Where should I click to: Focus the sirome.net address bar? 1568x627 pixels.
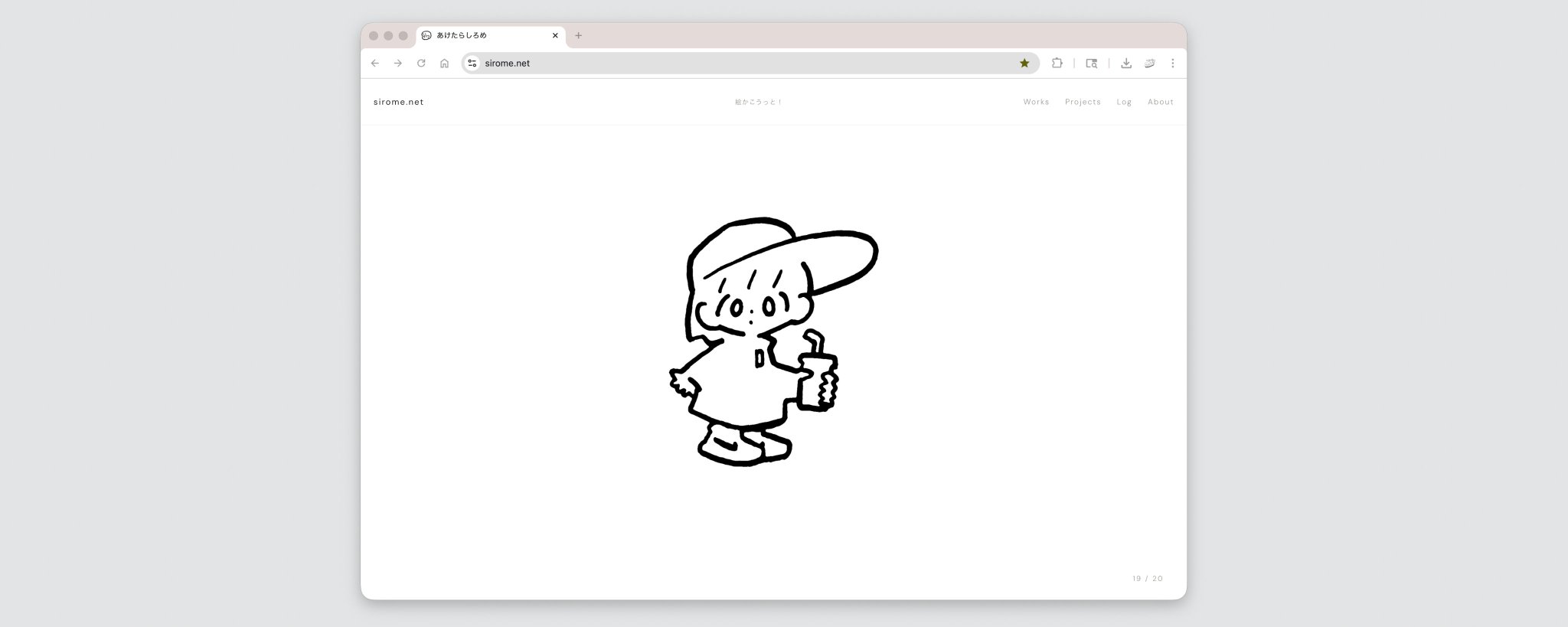coord(750,64)
